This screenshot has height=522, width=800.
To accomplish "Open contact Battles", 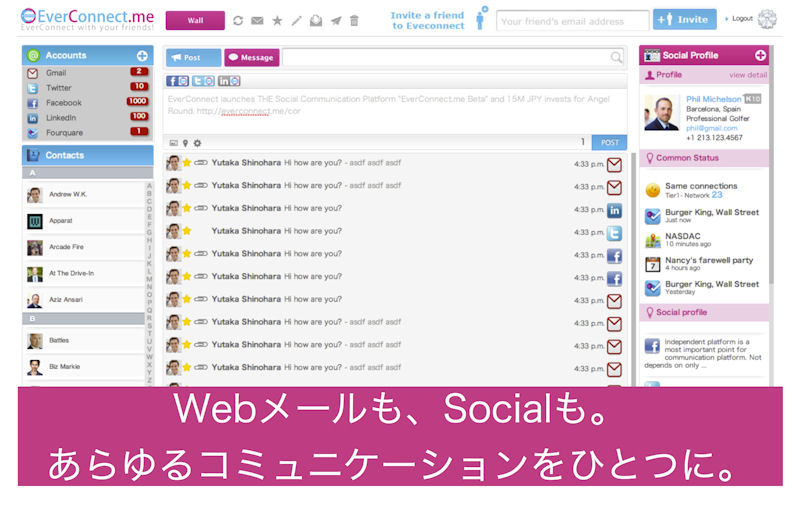I will [x=84, y=340].
